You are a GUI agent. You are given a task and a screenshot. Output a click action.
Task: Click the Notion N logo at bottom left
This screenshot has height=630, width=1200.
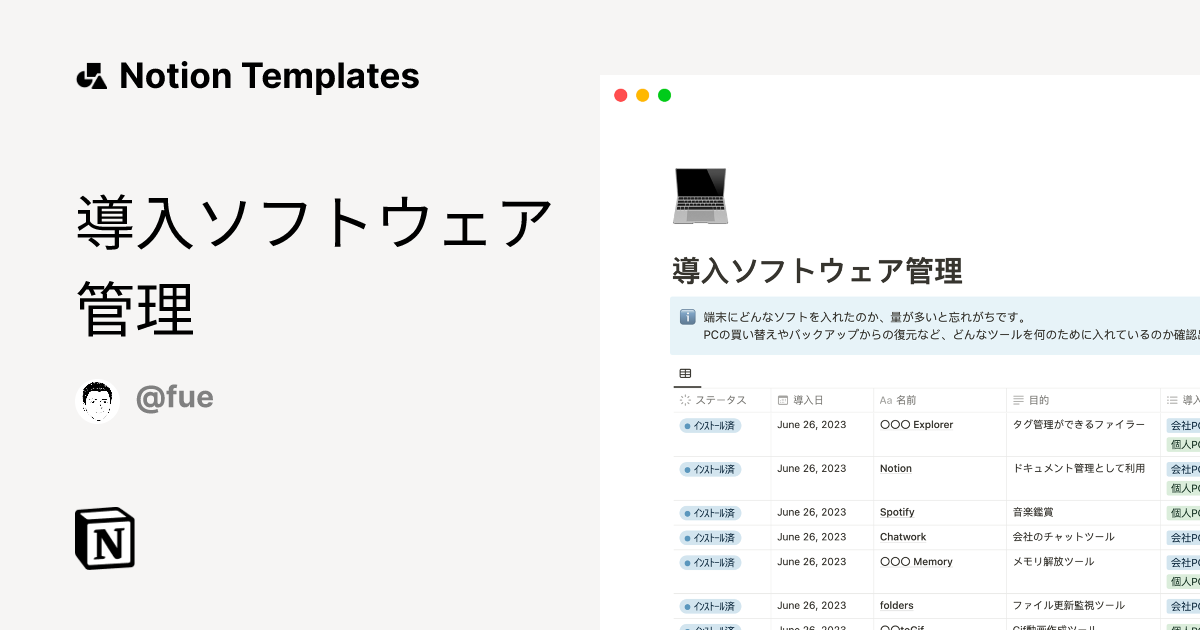point(104,539)
